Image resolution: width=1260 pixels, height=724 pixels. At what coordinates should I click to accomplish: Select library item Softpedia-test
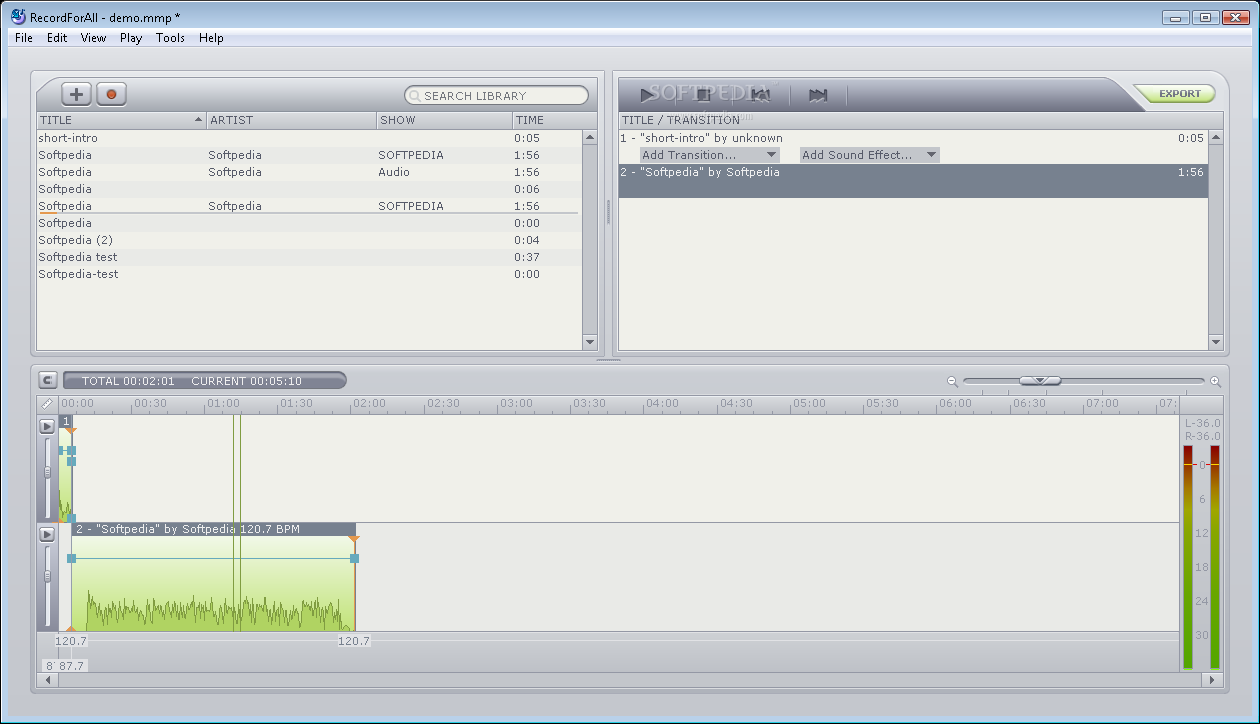pyautogui.click(x=309, y=274)
